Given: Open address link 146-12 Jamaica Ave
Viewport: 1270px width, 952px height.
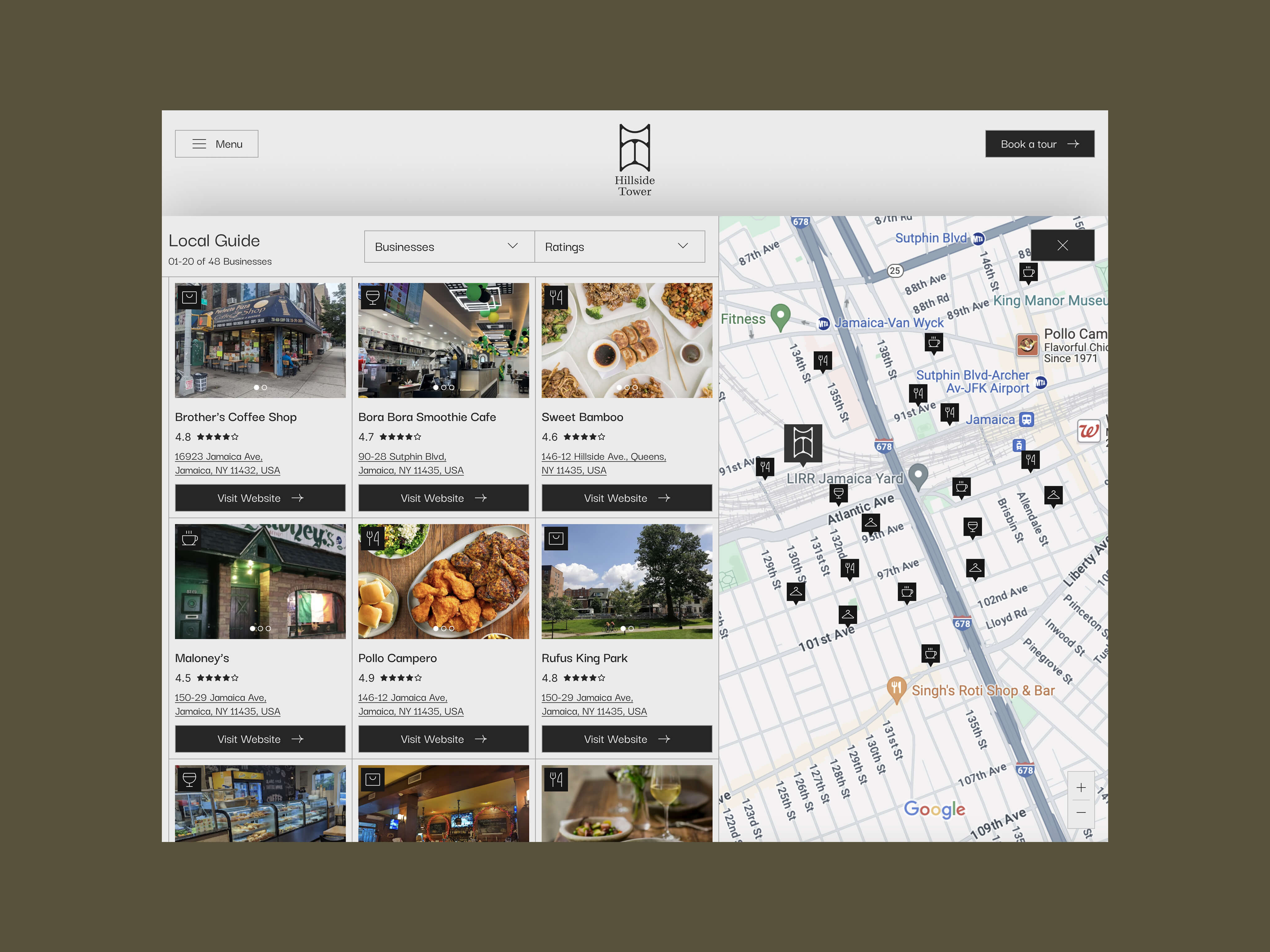Looking at the screenshot, I should pyautogui.click(x=411, y=704).
